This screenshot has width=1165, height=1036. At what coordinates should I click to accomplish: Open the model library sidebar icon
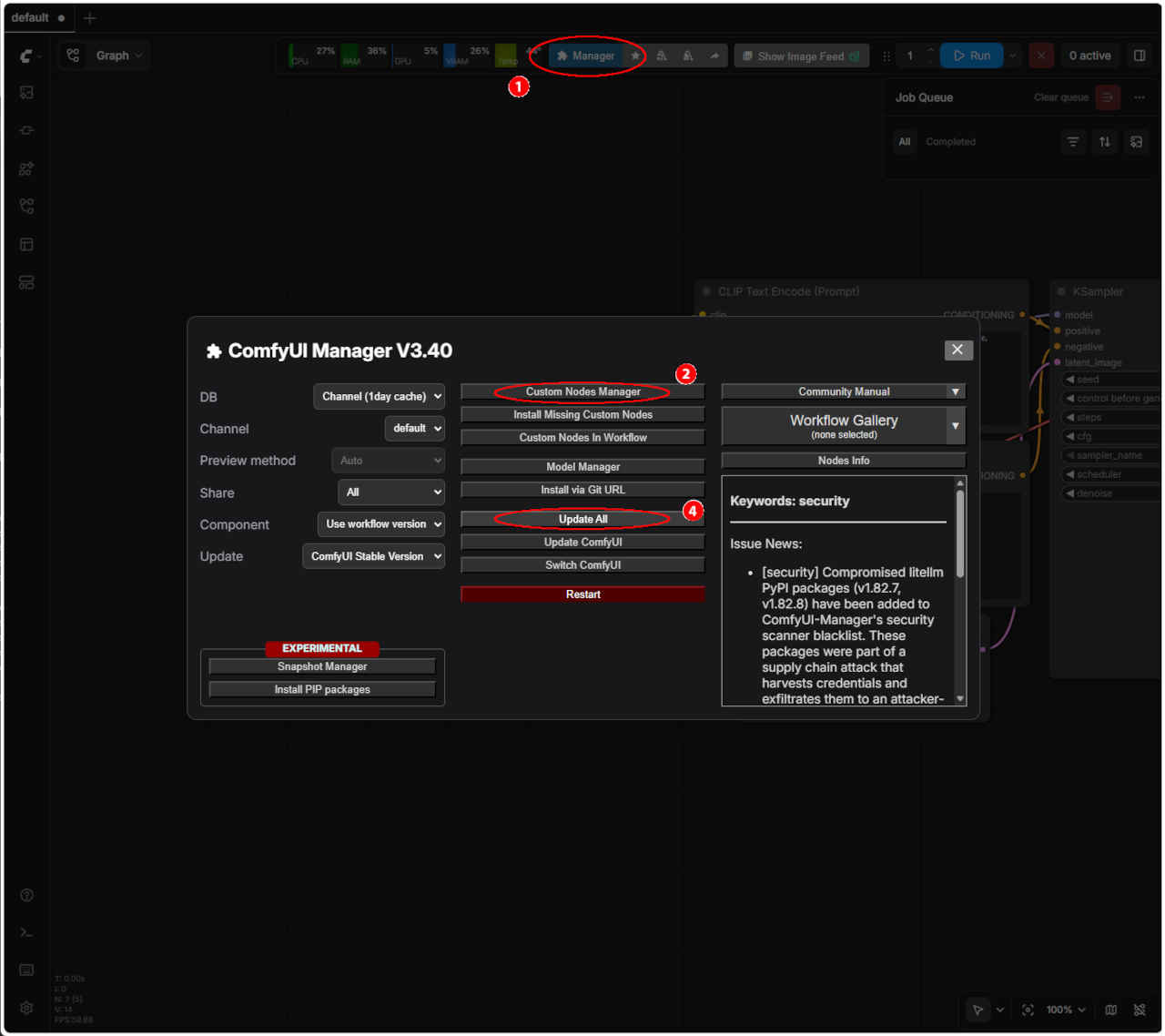coord(26,168)
